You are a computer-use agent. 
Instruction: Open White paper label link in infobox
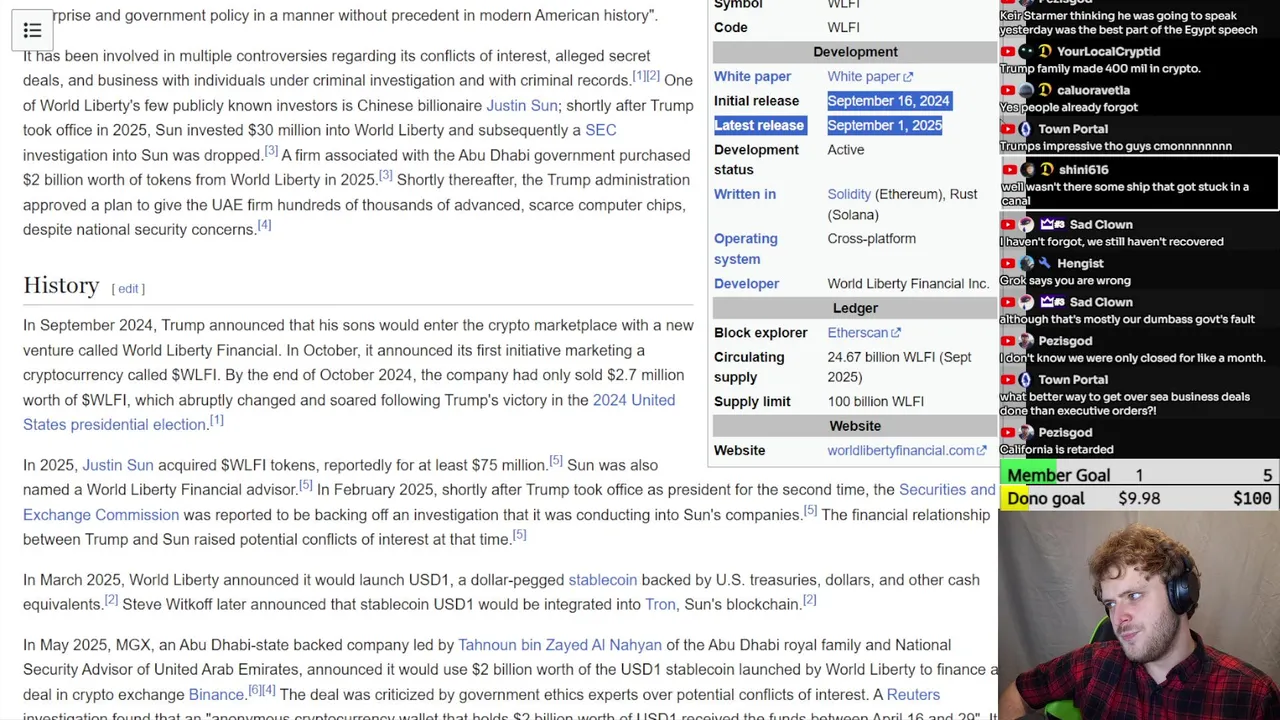pos(752,77)
